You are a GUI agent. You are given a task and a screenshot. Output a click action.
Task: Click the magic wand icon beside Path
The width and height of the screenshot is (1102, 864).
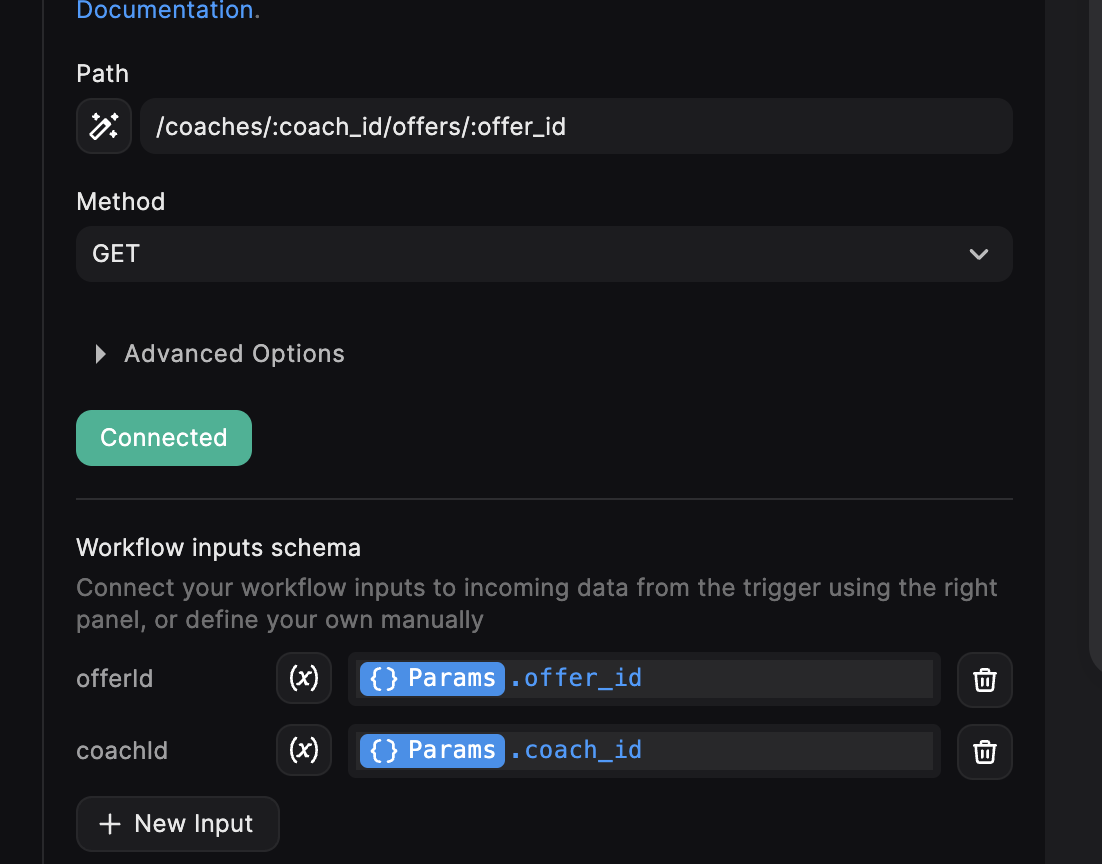[103, 127]
